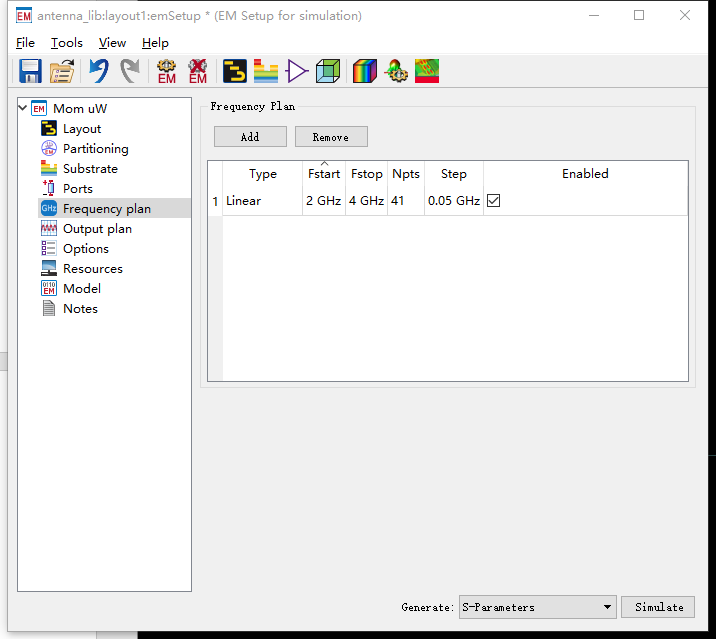
Task: Open the layout window toolbar icon
Action: click(234, 71)
